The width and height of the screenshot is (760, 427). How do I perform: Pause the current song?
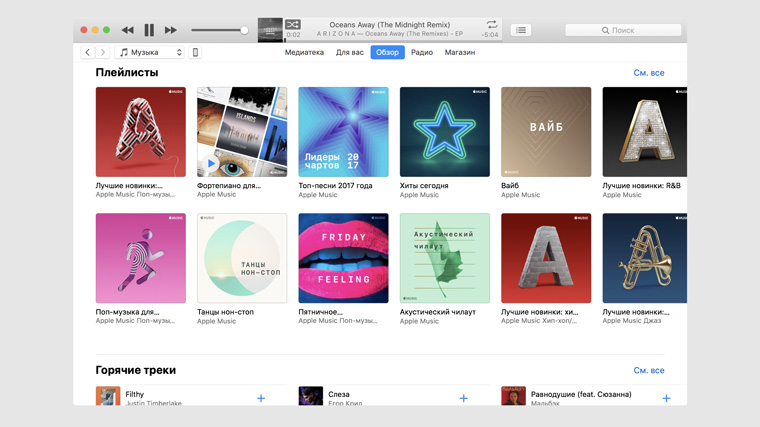pos(149,30)
